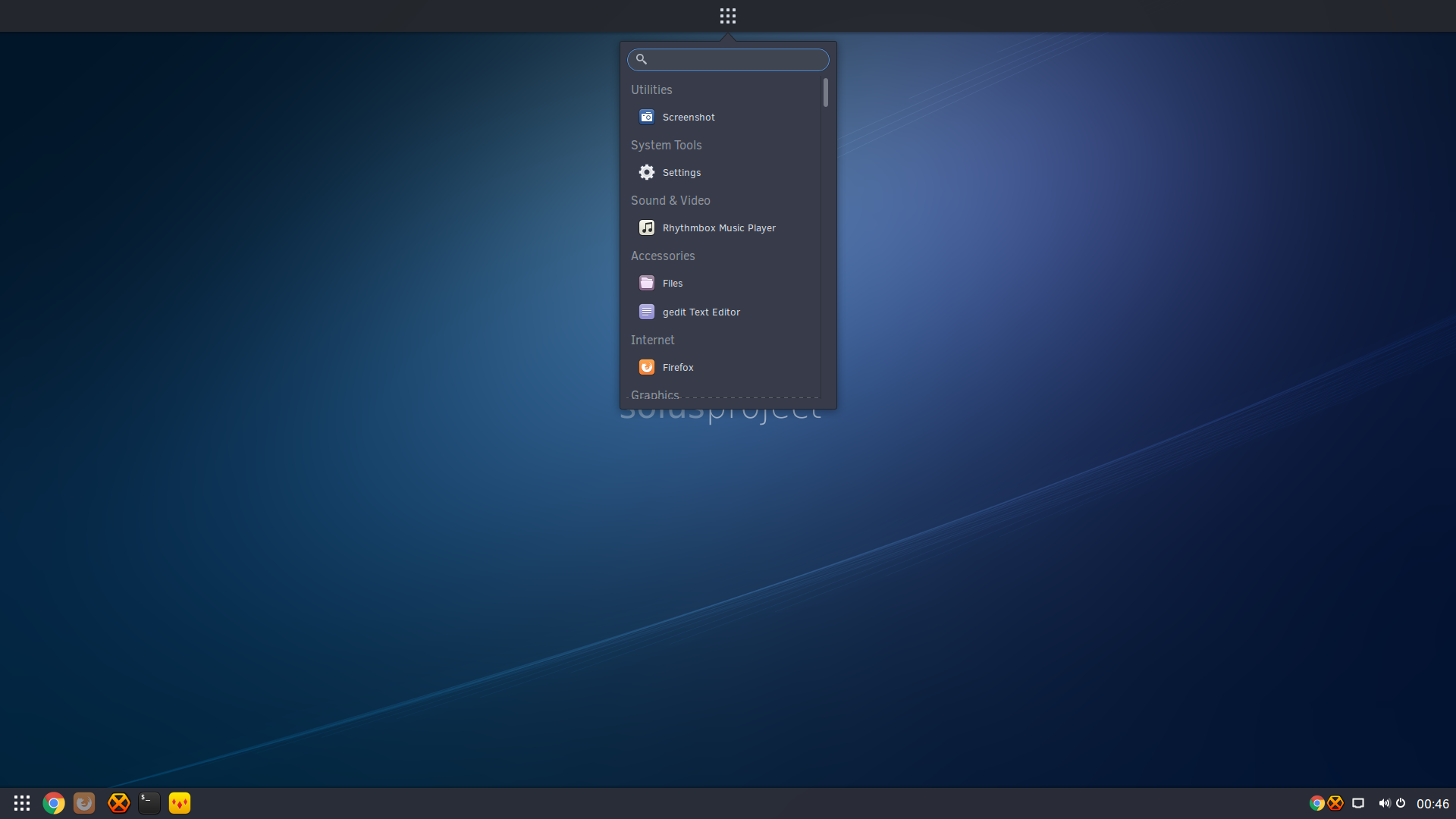Focus the menu search field
This screenshot has height=819, width=1456.
pos(728,59)
